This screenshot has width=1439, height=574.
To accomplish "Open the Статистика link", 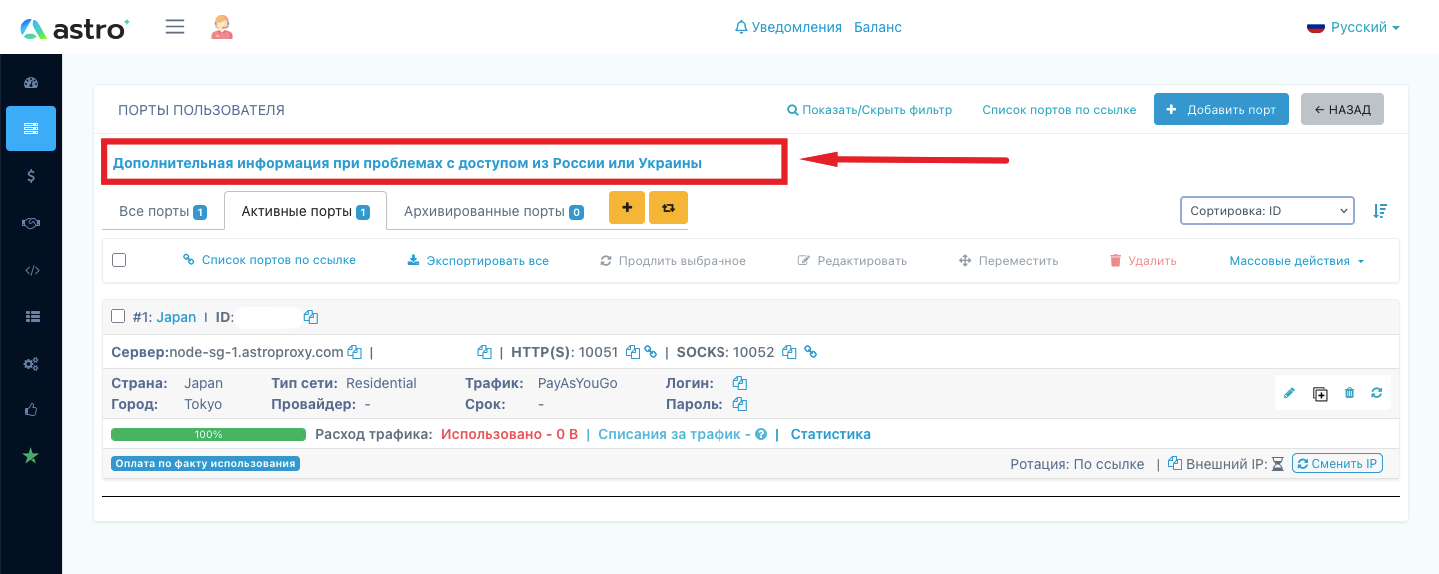I will pos(830,434).
